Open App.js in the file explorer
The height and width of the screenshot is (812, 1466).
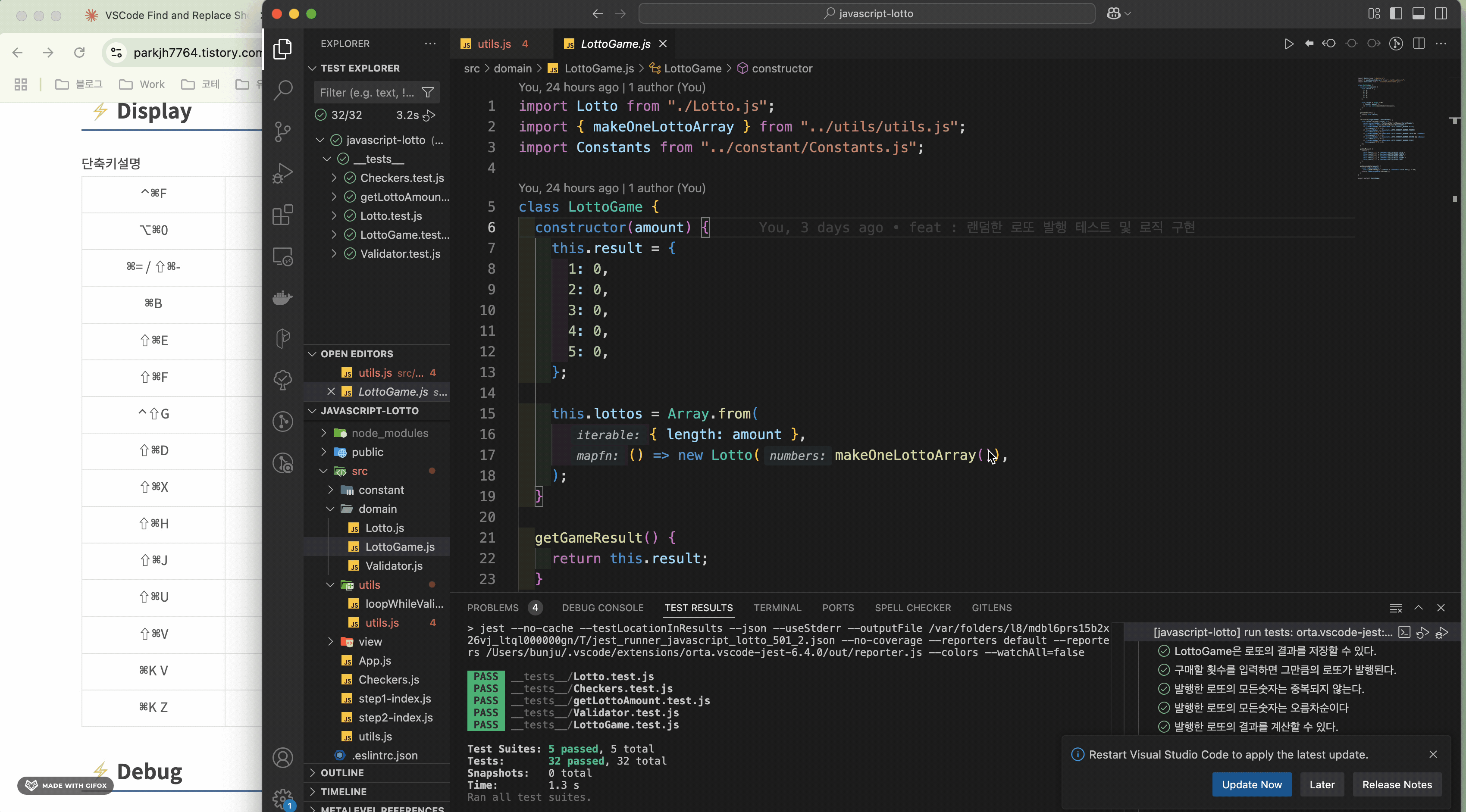pyautogui.click(x=374, y=661)
